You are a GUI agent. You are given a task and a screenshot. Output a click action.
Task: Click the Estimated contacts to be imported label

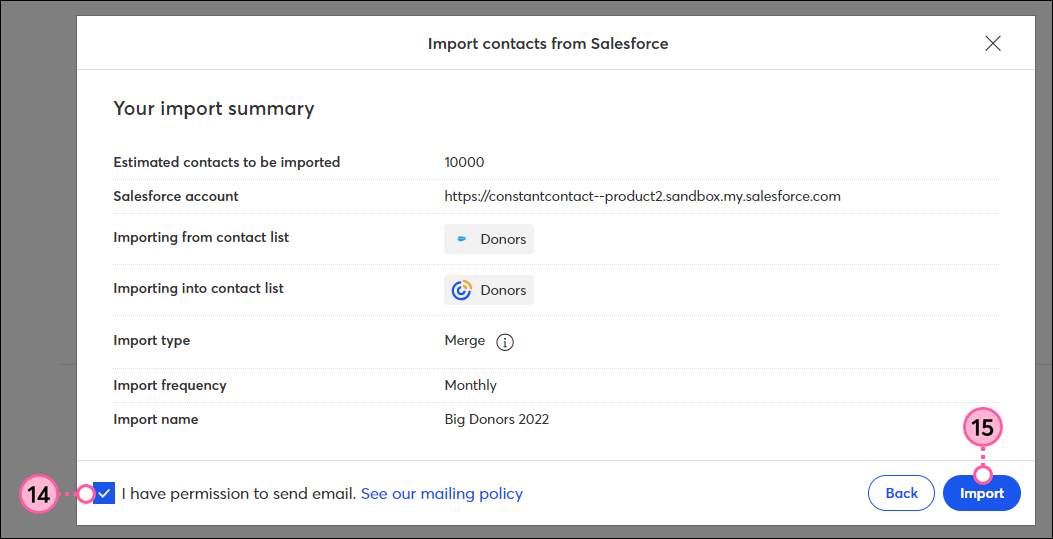tap(227, 162)
